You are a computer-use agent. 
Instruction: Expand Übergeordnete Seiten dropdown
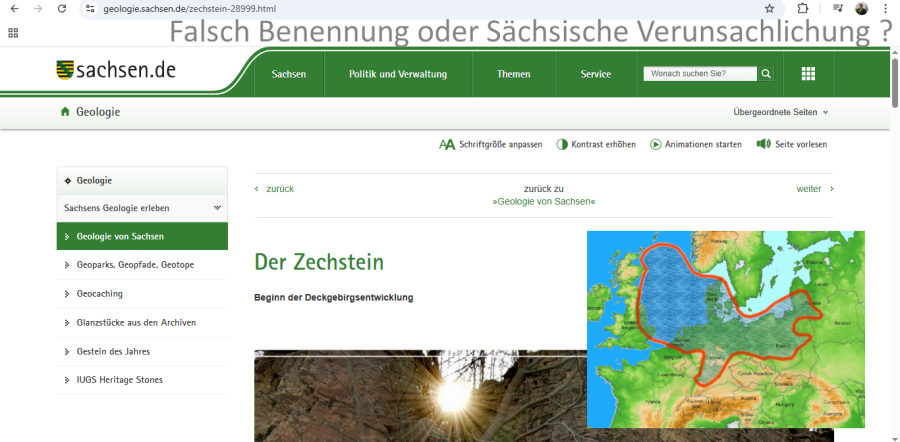(x=781, y=112)
